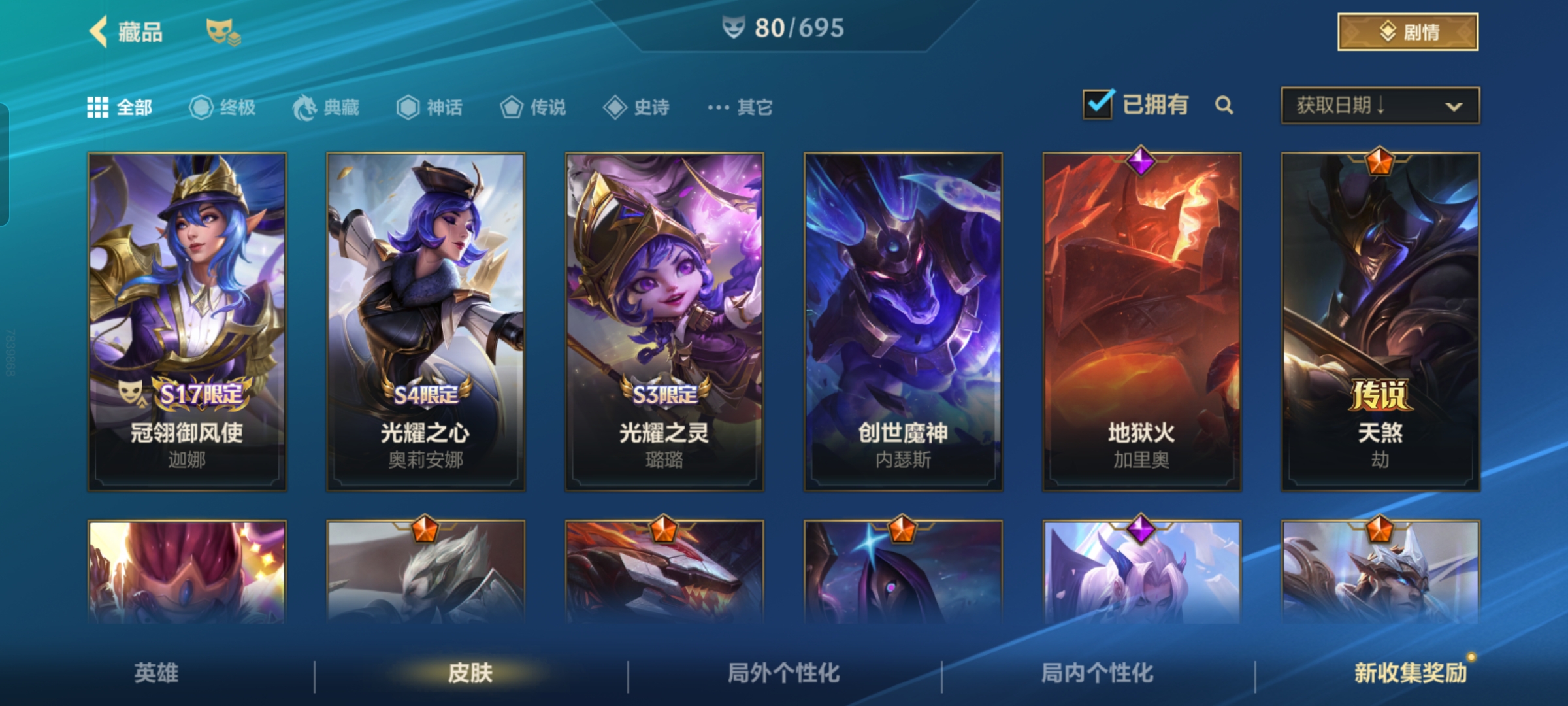Open the 新收集奖励 rewards tab
This screenshot has height=706, width=1568.
1411,673
